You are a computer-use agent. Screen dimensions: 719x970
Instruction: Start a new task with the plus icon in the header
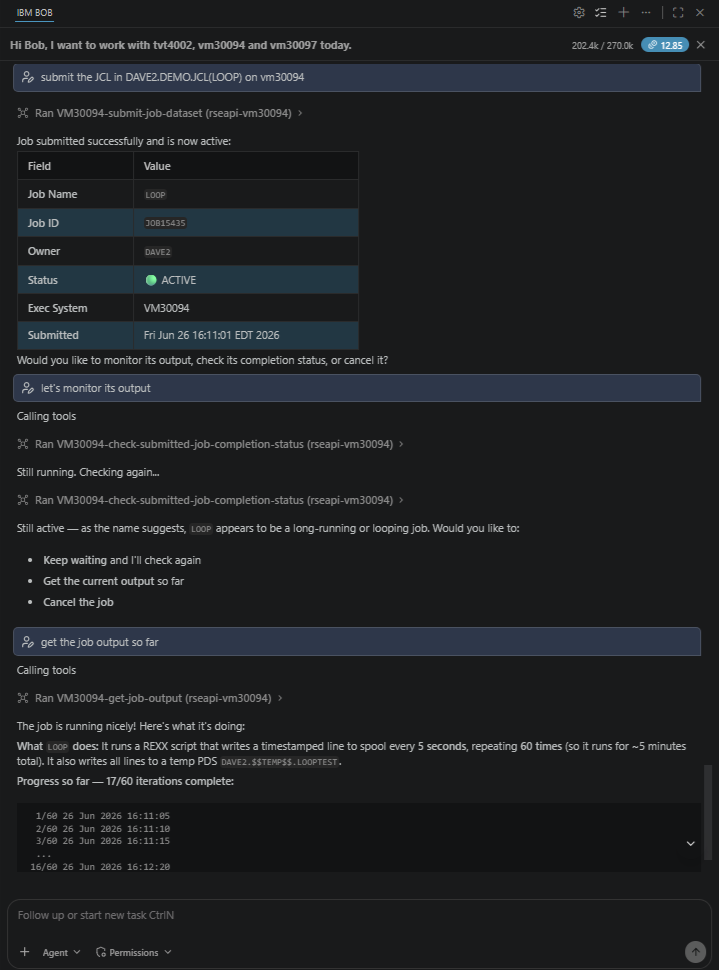coord(624,12)
